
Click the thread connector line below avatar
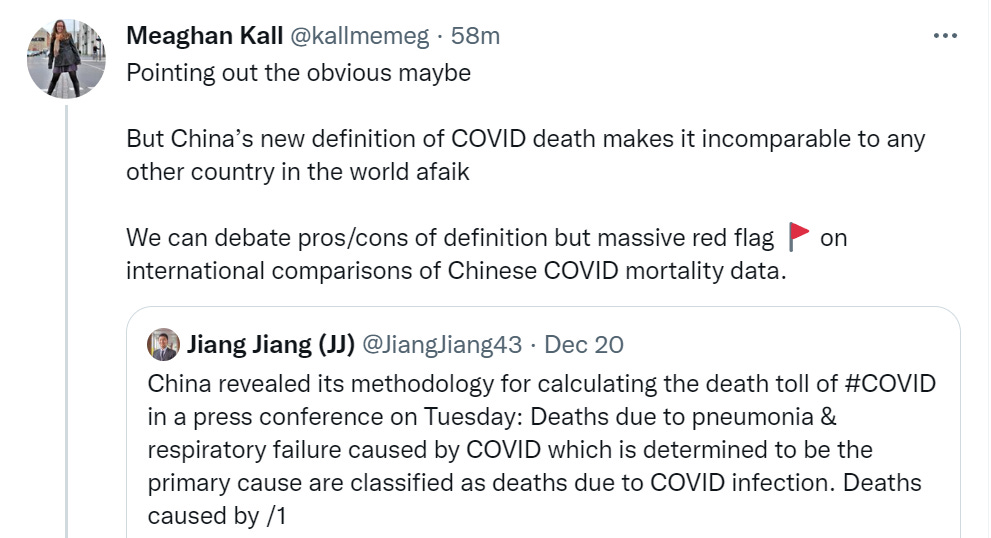click(66, 321)
